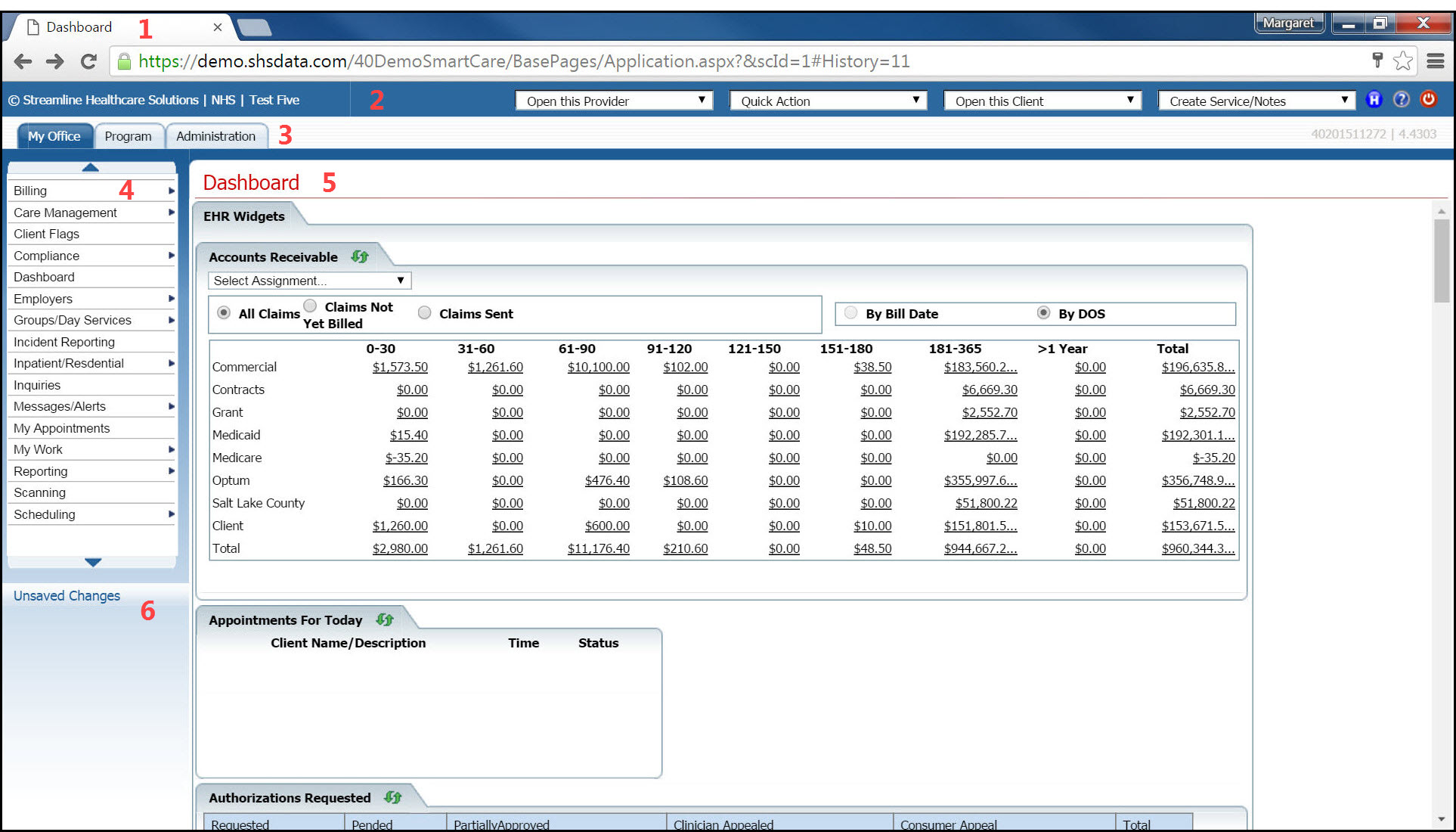The image size is (1456, 832).
Task: Click the blue H icon in header
Action: tap(1374, 100)
